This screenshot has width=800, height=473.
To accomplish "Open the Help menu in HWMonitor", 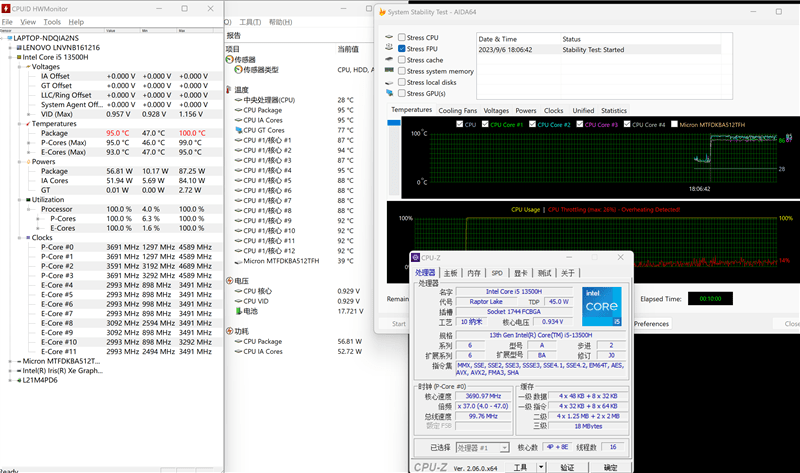I will pyautogui.click(x=76, y=22).
